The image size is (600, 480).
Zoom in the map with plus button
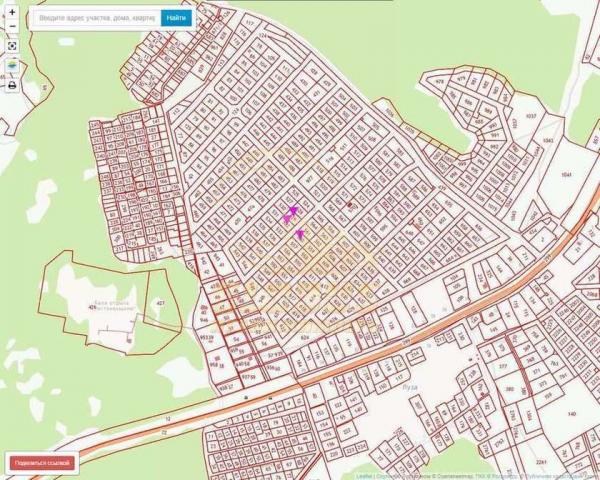point(12,13)
